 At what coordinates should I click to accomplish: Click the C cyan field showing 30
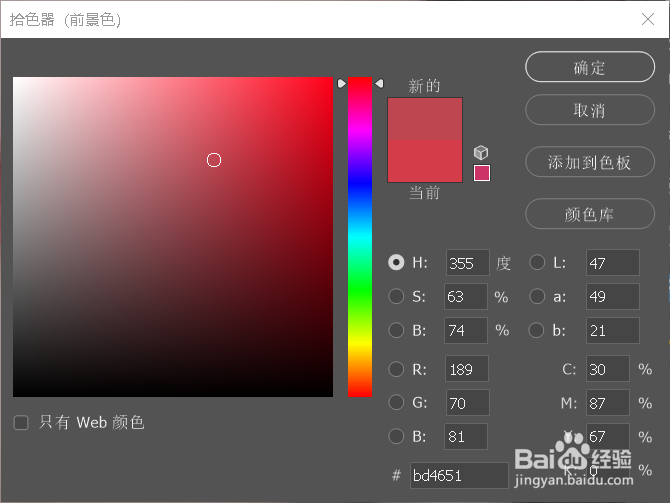point(608,369)
